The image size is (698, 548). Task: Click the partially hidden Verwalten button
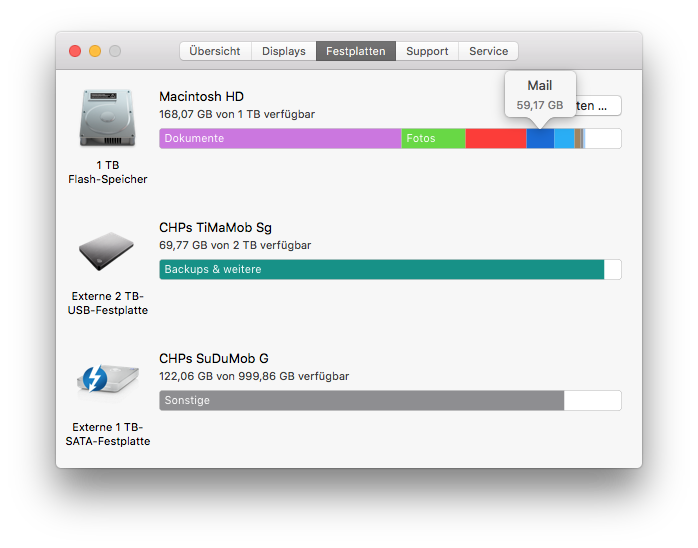tap(598, 106)
